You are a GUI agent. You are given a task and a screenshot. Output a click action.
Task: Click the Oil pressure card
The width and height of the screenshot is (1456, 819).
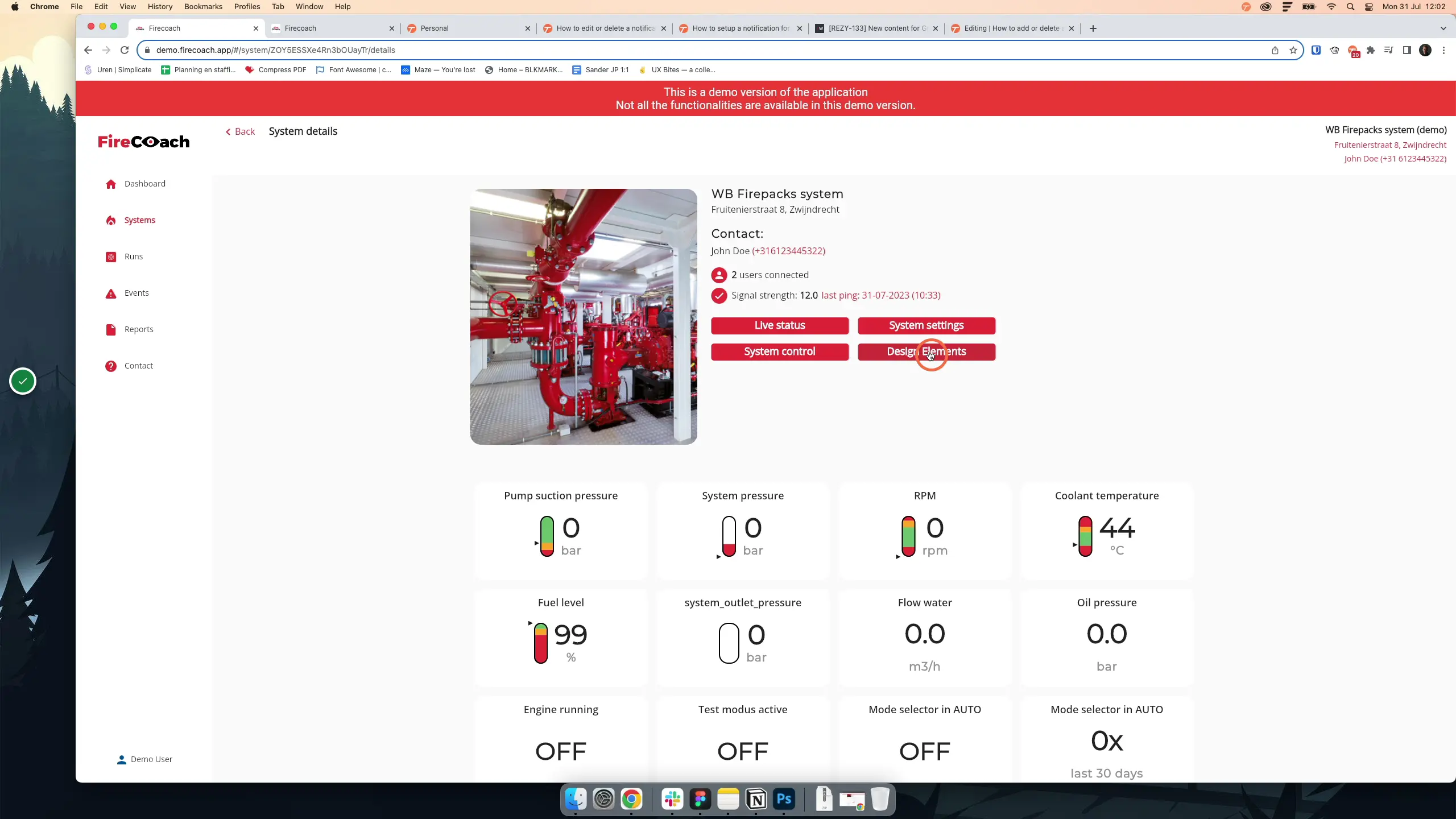pyautogui.click(x=1107, y=638)
